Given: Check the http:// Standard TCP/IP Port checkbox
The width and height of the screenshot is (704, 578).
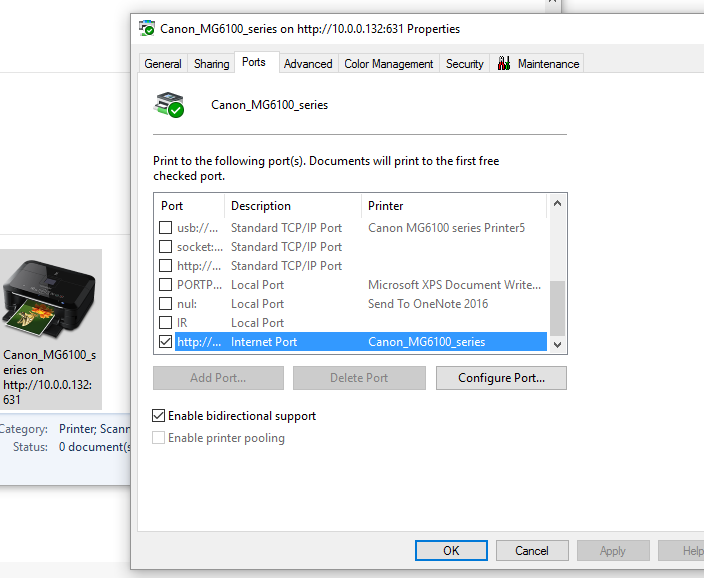Looking at the screenshot, I should [165, 265].
